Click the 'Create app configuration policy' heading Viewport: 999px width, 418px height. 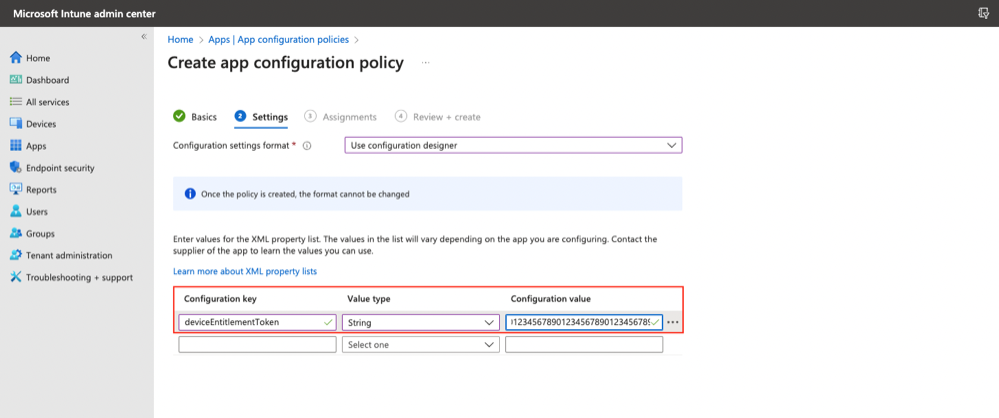(x=285, y=63)
